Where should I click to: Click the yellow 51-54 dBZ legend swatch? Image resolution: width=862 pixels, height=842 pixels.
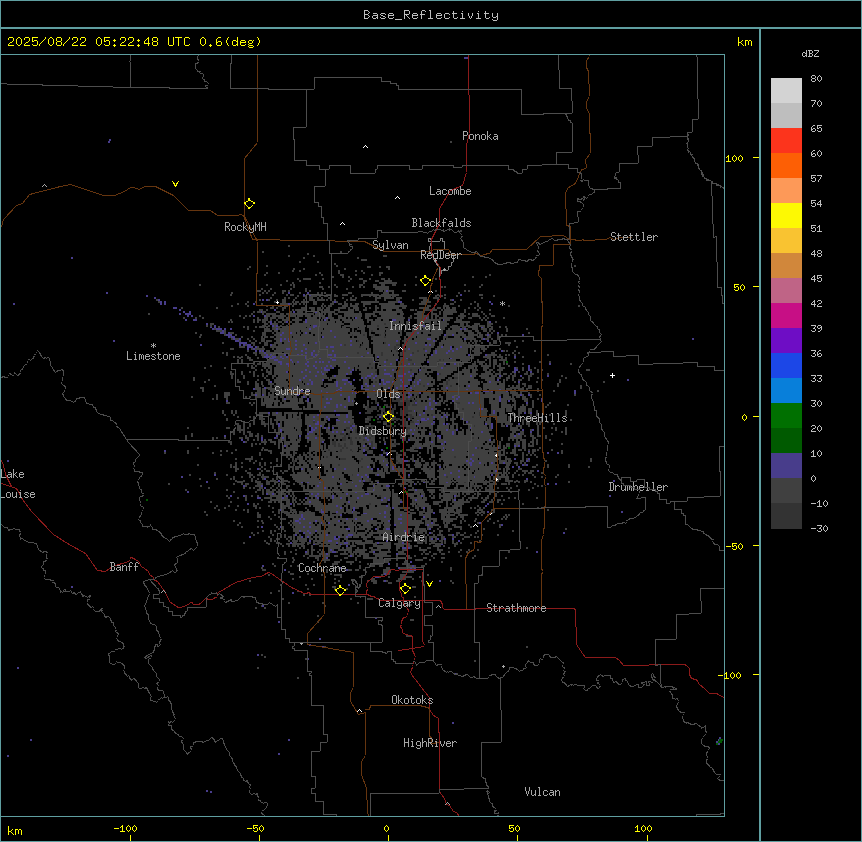pyautogui.click(x=786, y=215)
